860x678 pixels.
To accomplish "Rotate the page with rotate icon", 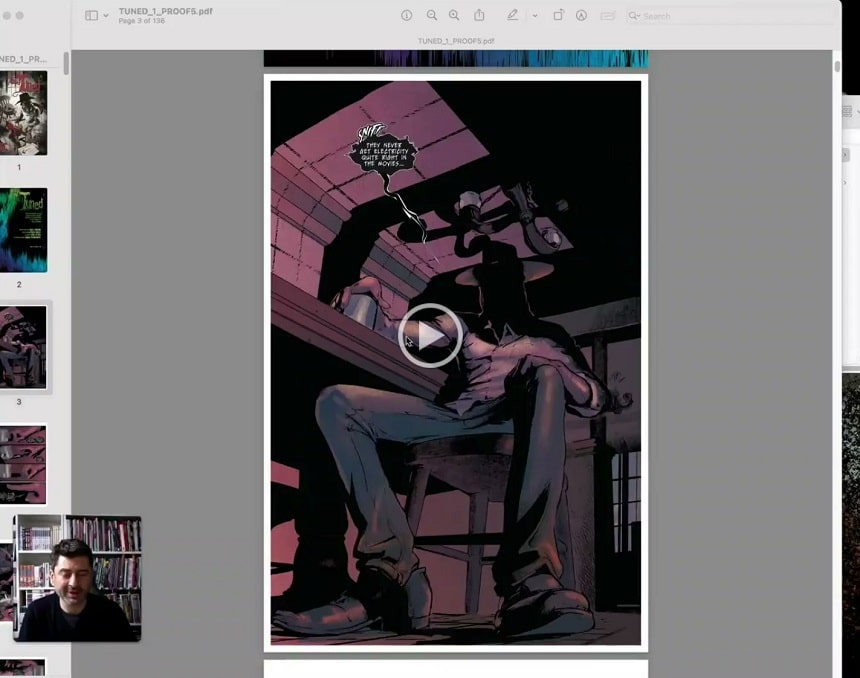I will (x=558, y=15).
